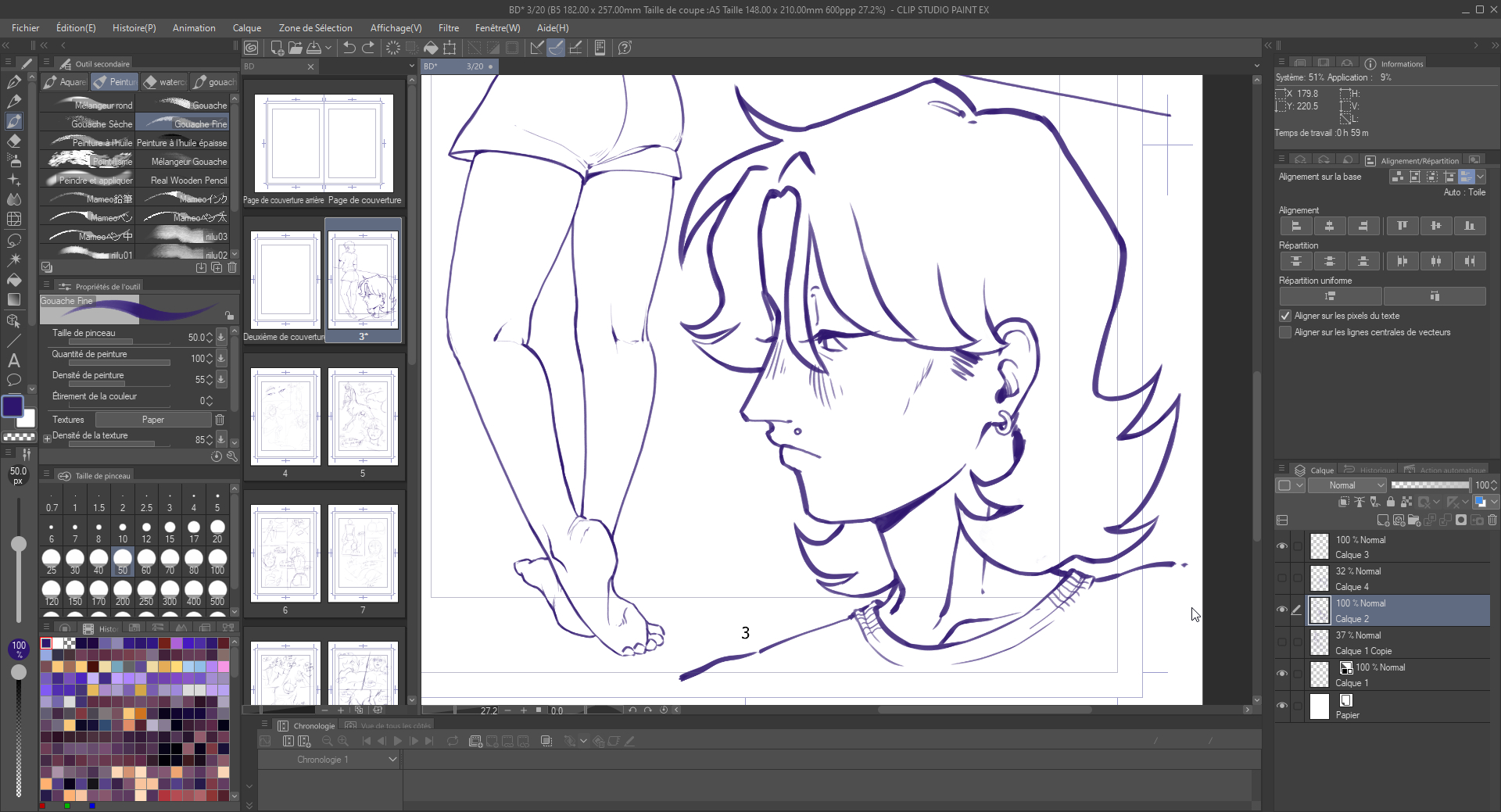
Task: Enable 'Aligner sur les lignes centrales de vecteurs'
Action: coord(1285,333)
